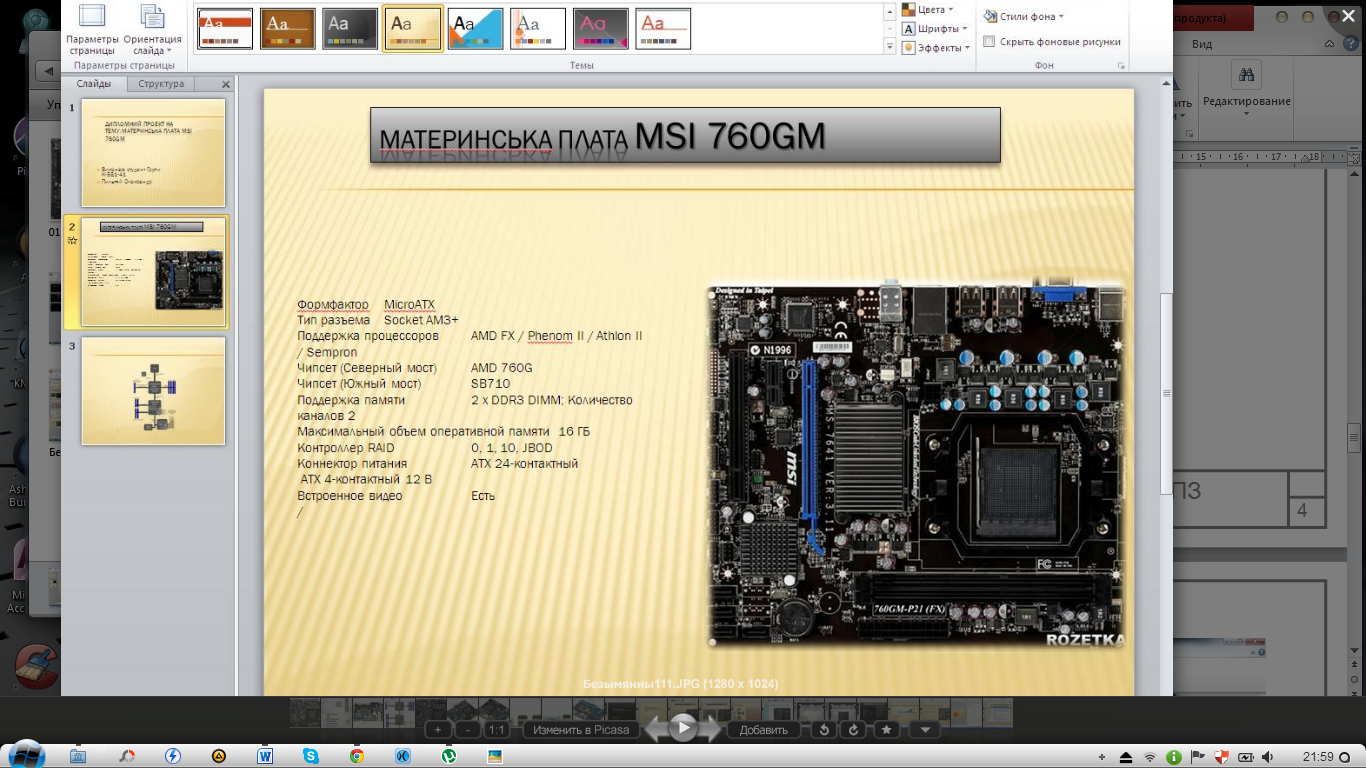Open the Стили фона dropdown
Image resolution: width=1366 pixels, height=768 pixels.
(x=1023, y=16)
